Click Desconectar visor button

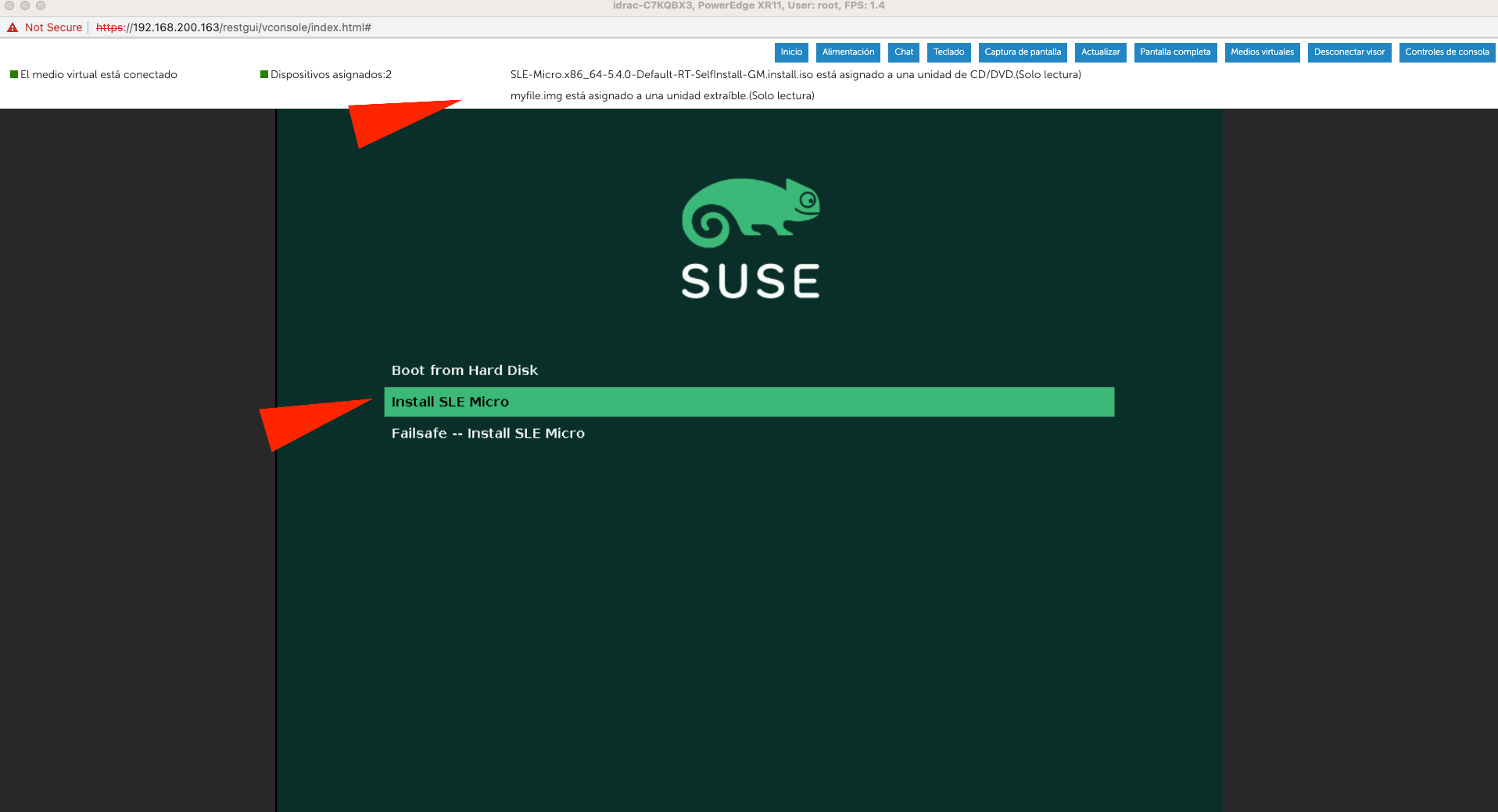[x=1349, y=52]
